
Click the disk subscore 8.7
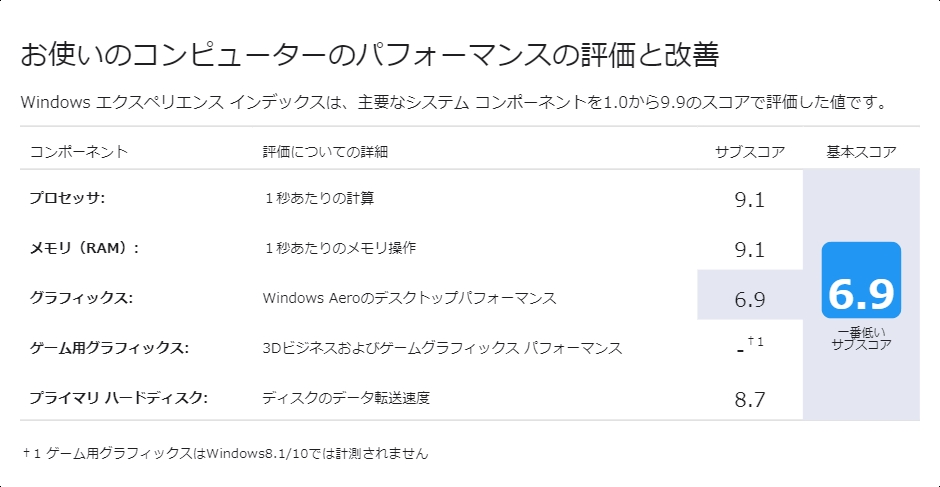click(749, 399)
